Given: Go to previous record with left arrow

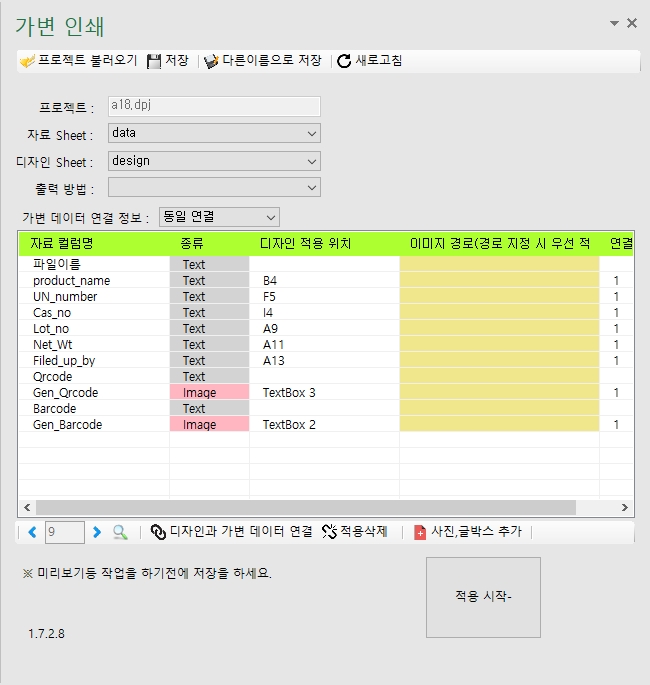Looking at the screenshot, I should click(32, 532).
